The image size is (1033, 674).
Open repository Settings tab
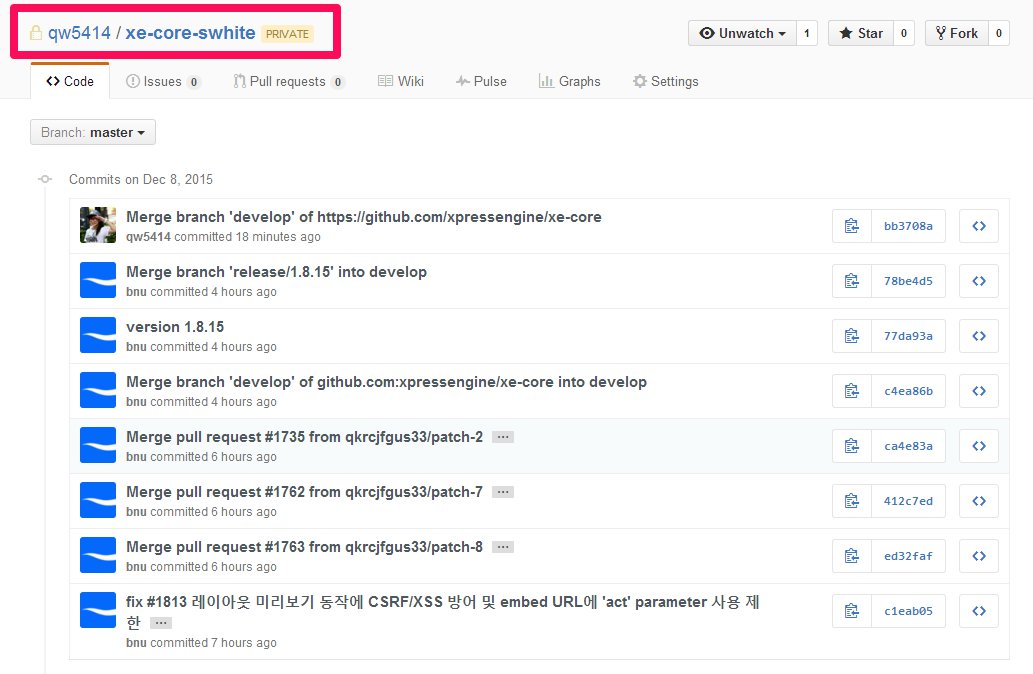click(665, 81)
